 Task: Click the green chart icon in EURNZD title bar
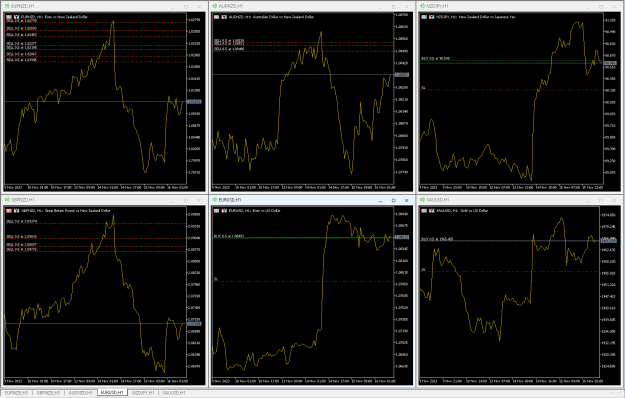(7, 6)
